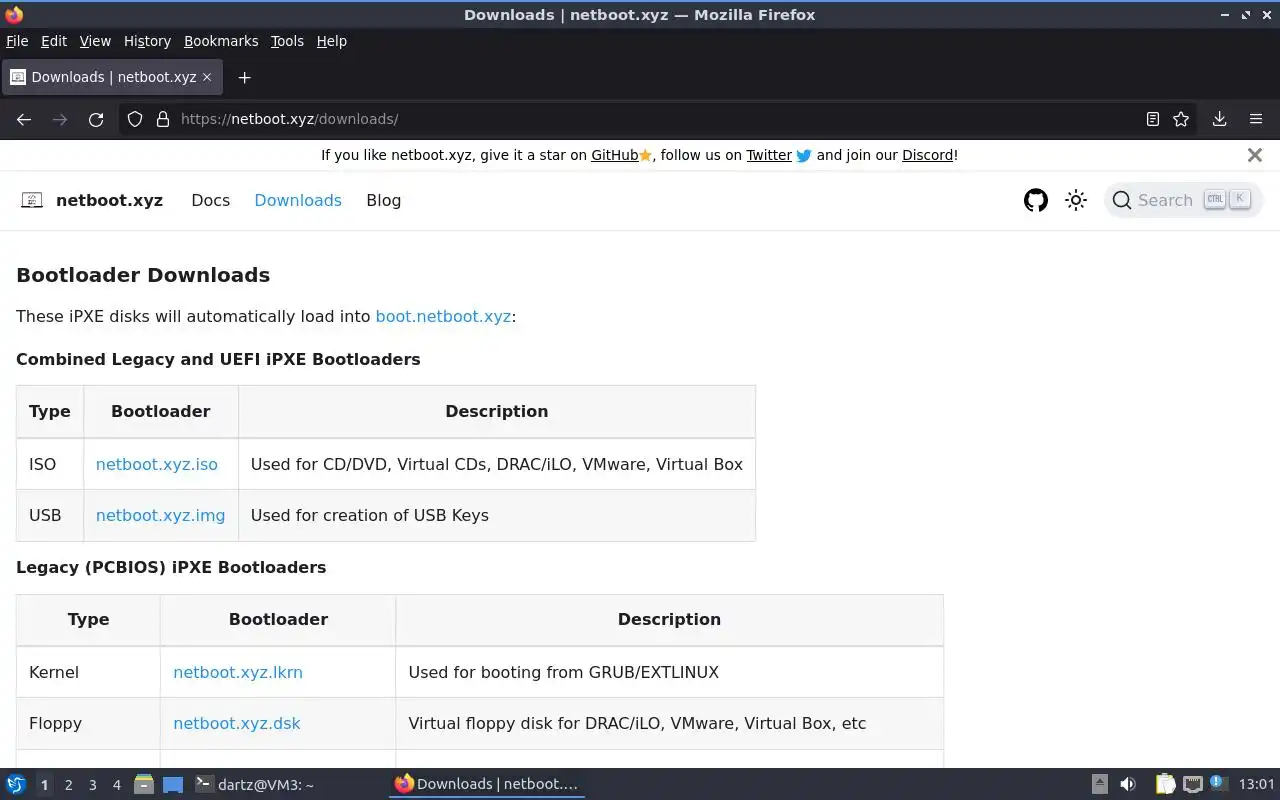The height and width of the screenshot is (800, 1280).
Task: Open the file manager from taskbar
Action: pyautogui.click(x=143, y=785)
